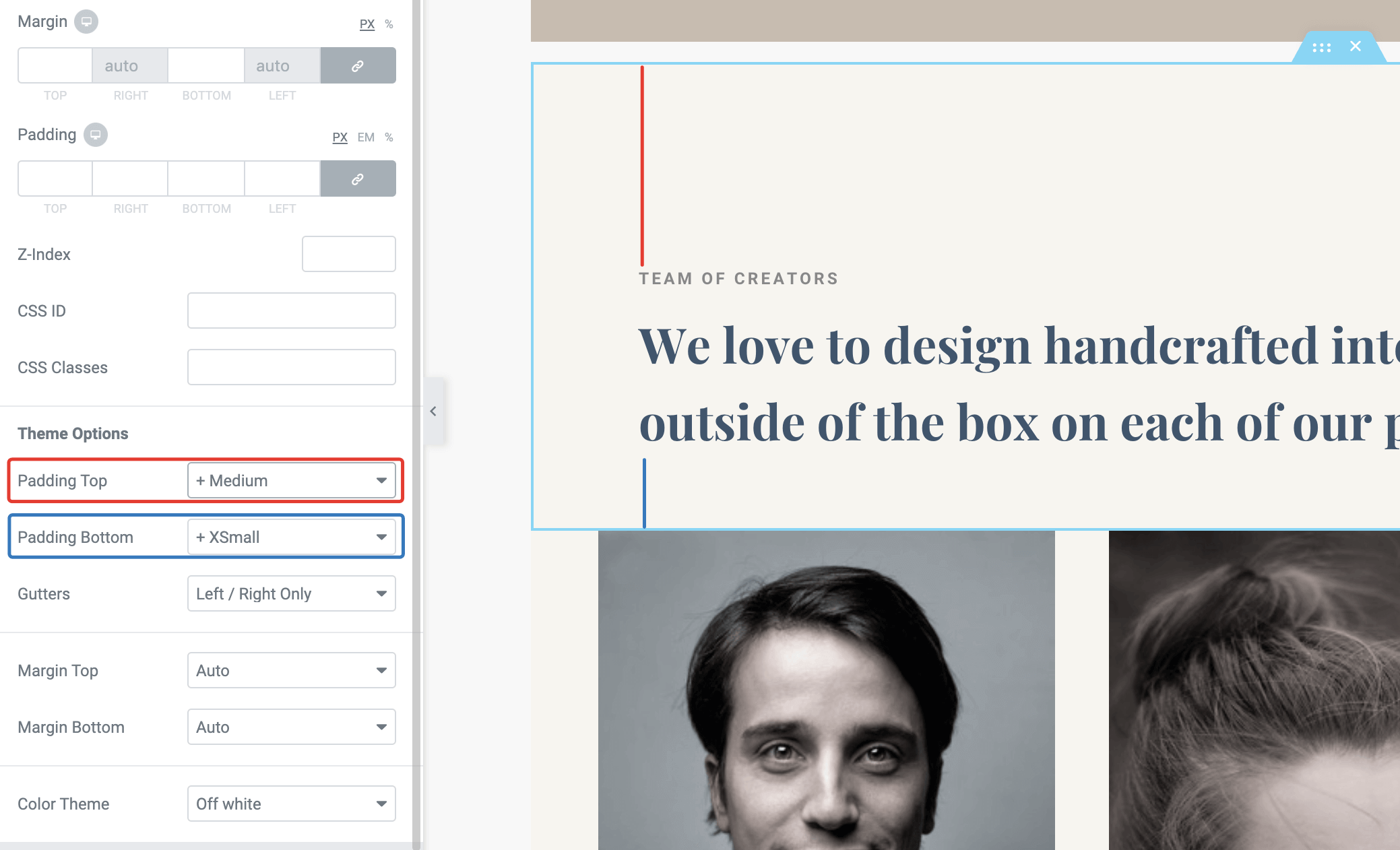The image size is (1400, 850).
Task: Switch Margin unit to percent
Action: click(x=389, y=24)
